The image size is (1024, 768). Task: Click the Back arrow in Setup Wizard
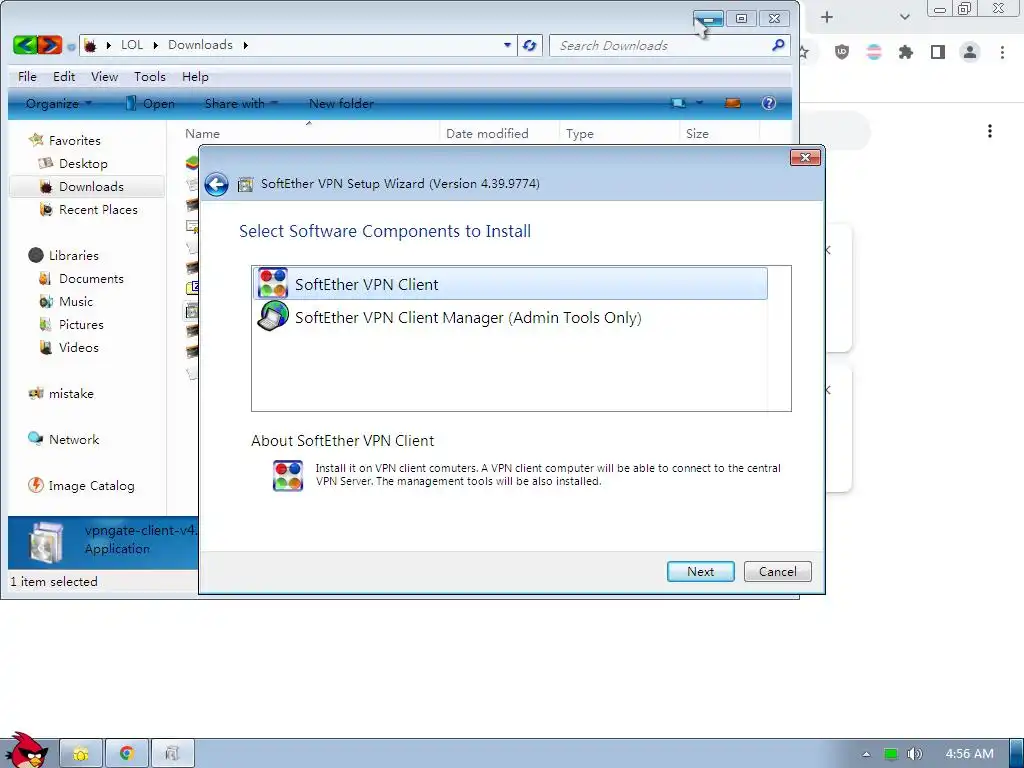[x=216, y=184]
